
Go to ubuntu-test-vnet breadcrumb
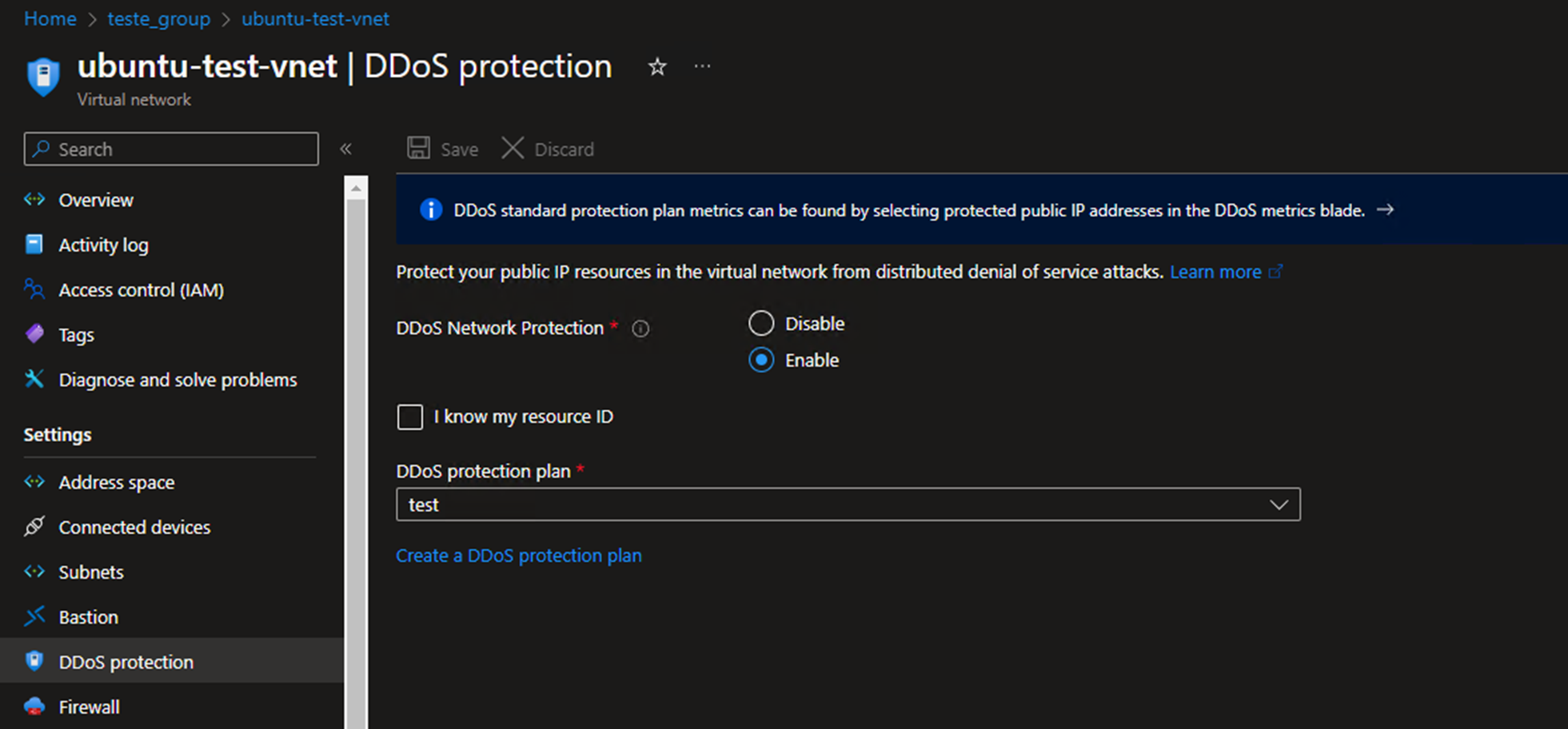(315, 18)
